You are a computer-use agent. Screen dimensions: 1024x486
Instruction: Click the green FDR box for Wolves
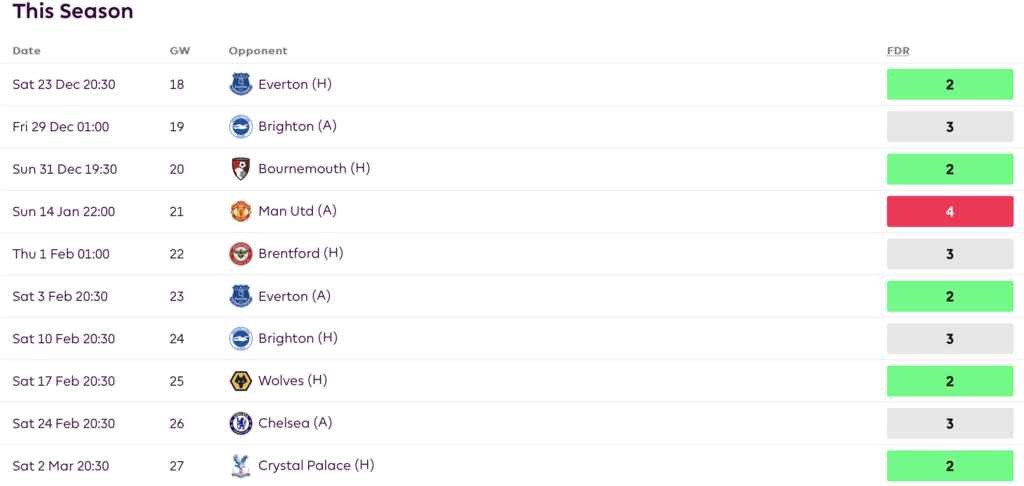(949, 381)
